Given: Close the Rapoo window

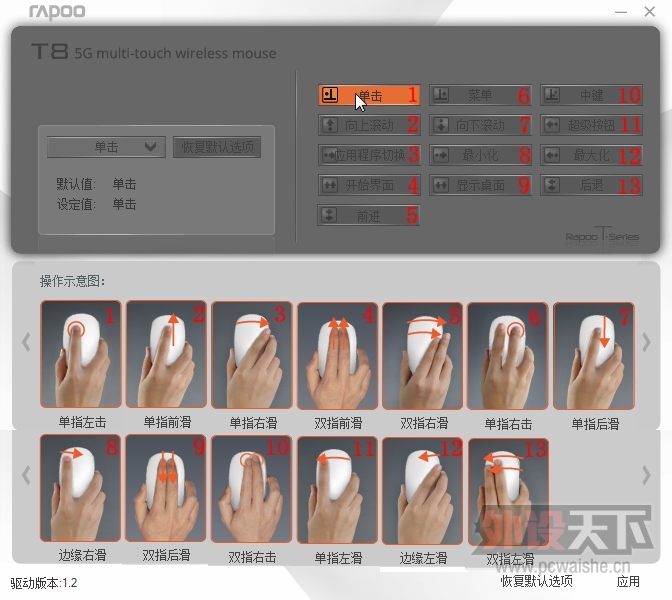Looking at the screenshot, I should tap(650, 12).
